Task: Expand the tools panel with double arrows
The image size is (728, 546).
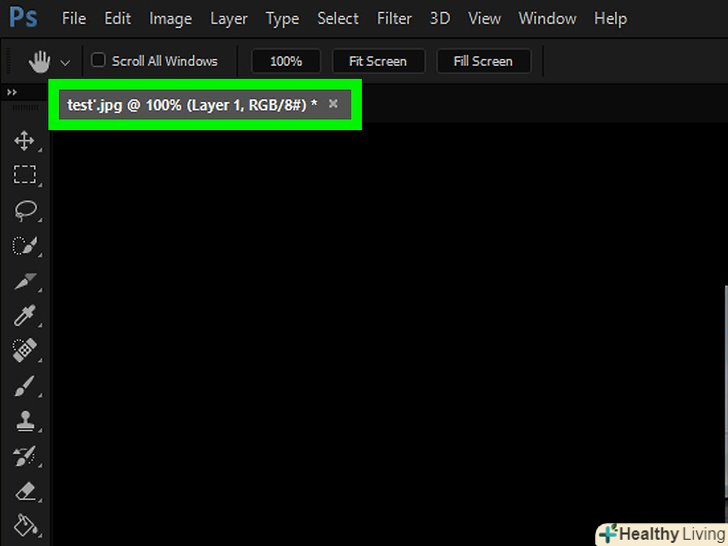Action: click(12, 92)
